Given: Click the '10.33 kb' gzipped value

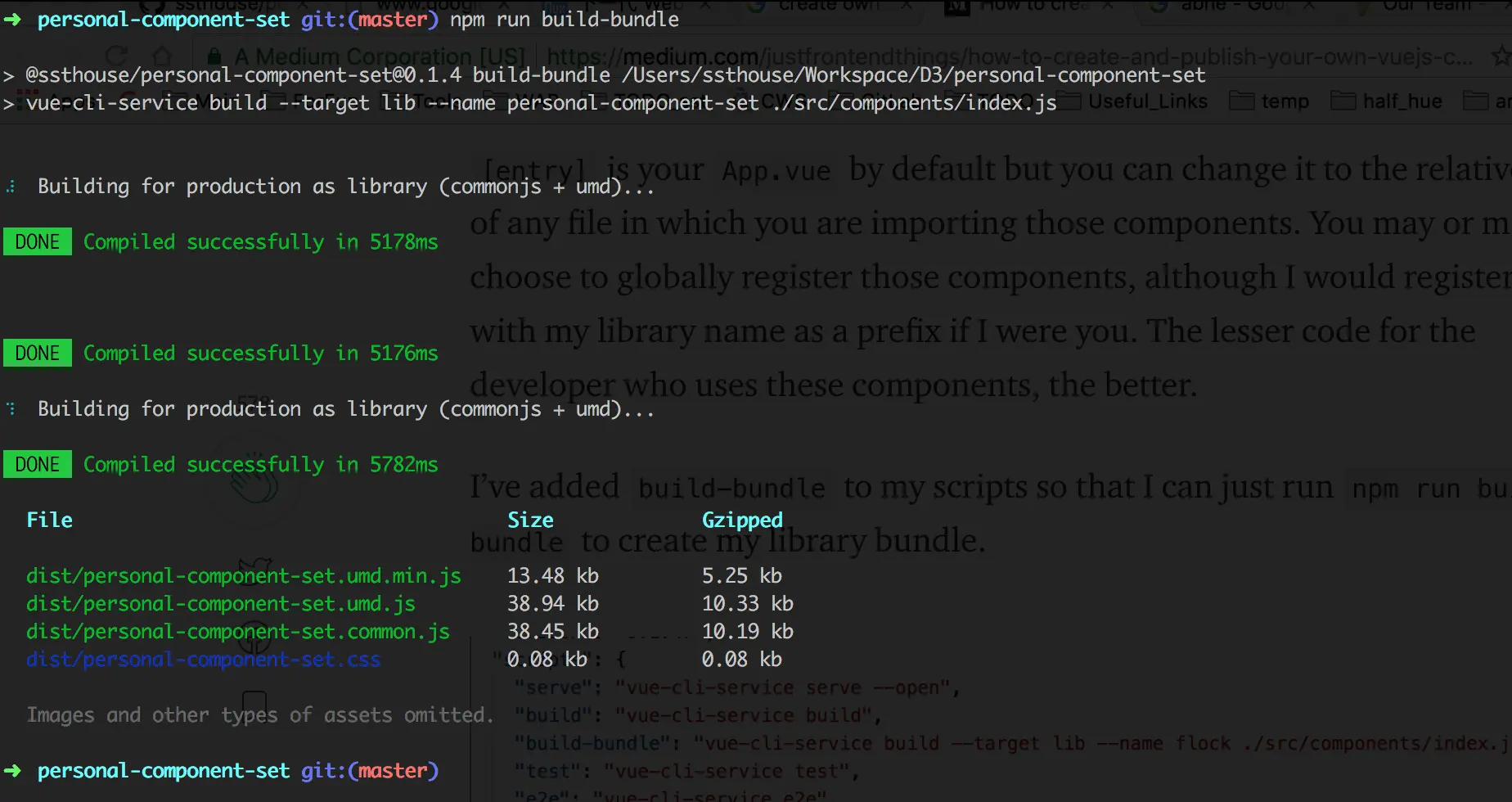Looking at the screenshot, I should pos(748,604).
